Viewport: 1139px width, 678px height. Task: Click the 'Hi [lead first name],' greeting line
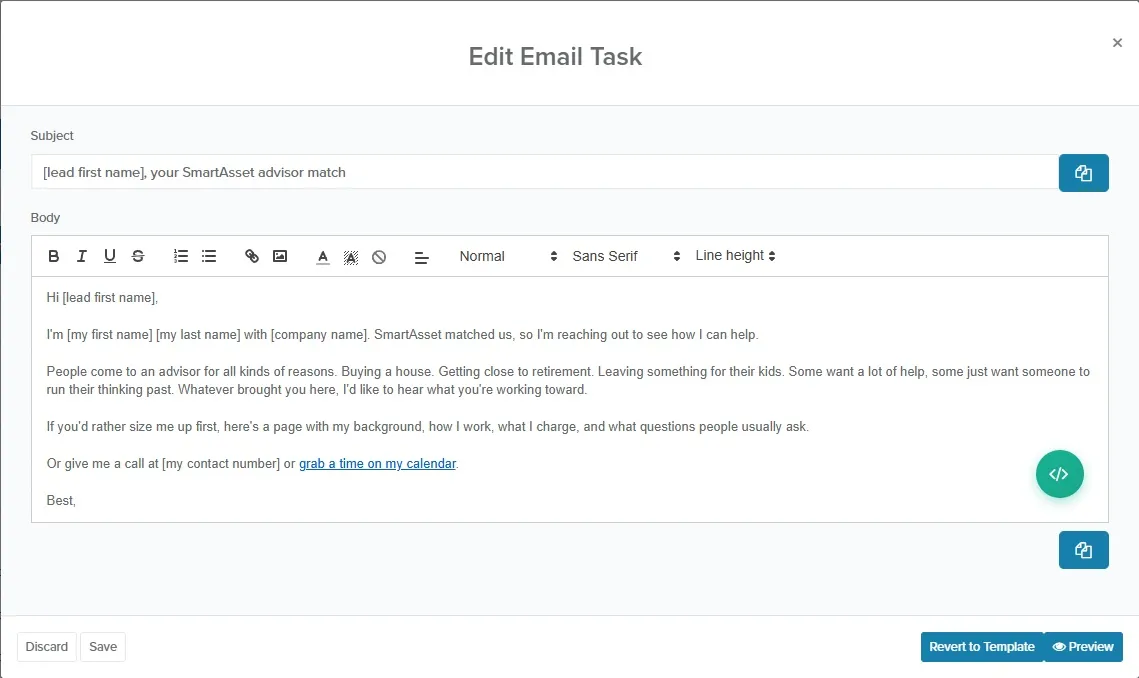[x=102, y=298]
